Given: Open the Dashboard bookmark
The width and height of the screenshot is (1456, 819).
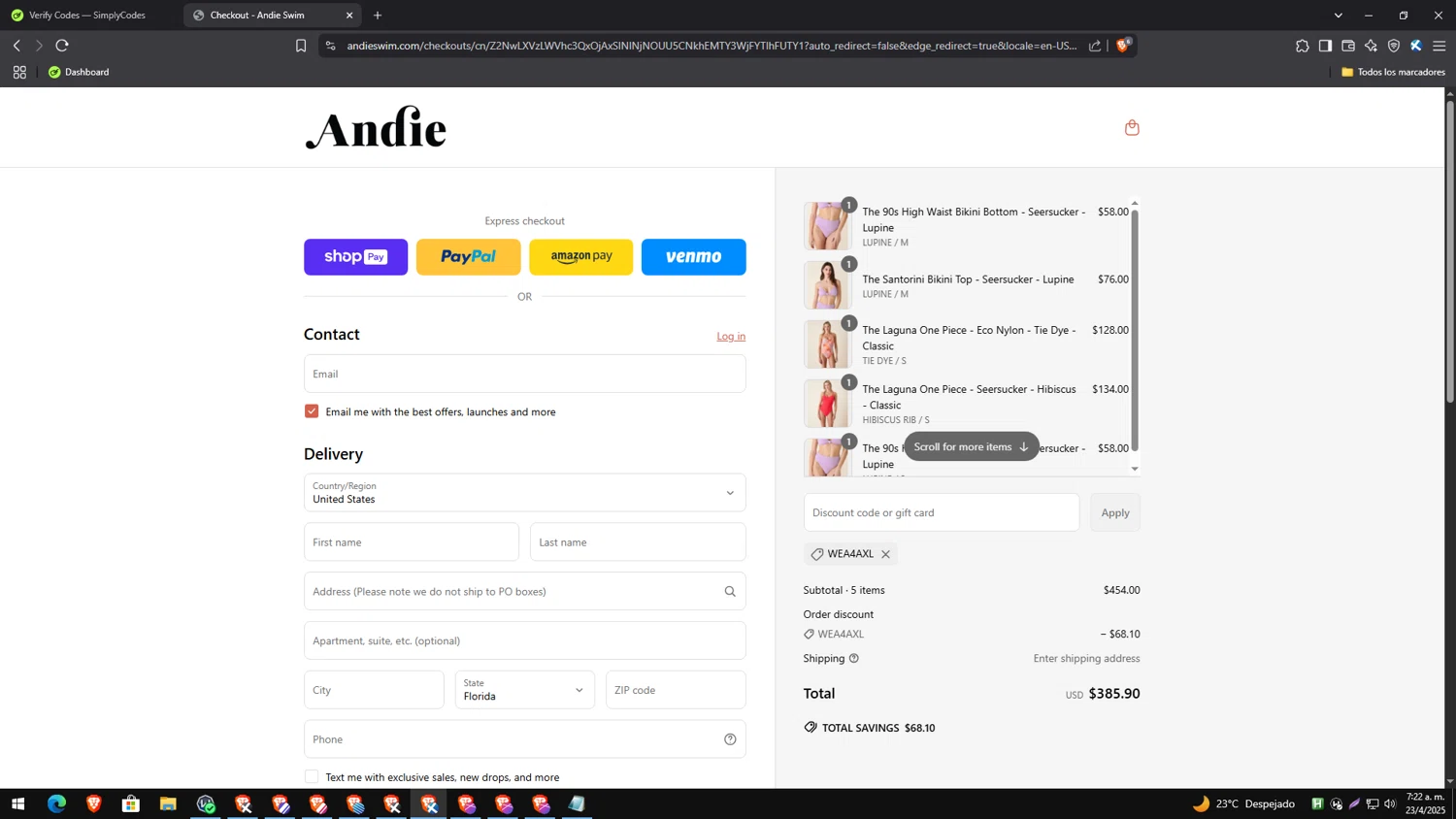Looking at the screenshot, I should [x=79, y=72].
